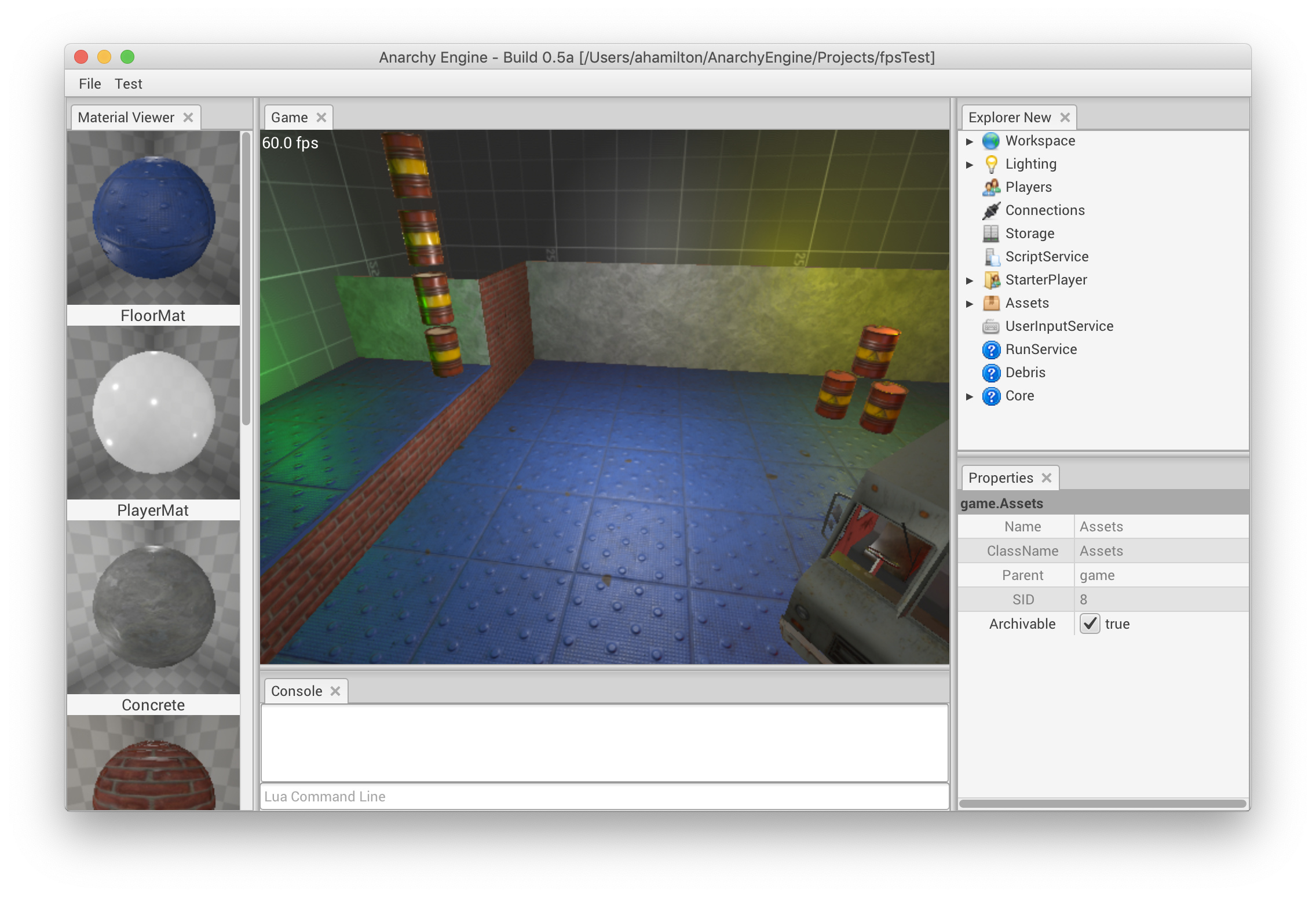Close the Material Viewer tab
This screenshot has width=1316, height=897.
tap(188, 118)
